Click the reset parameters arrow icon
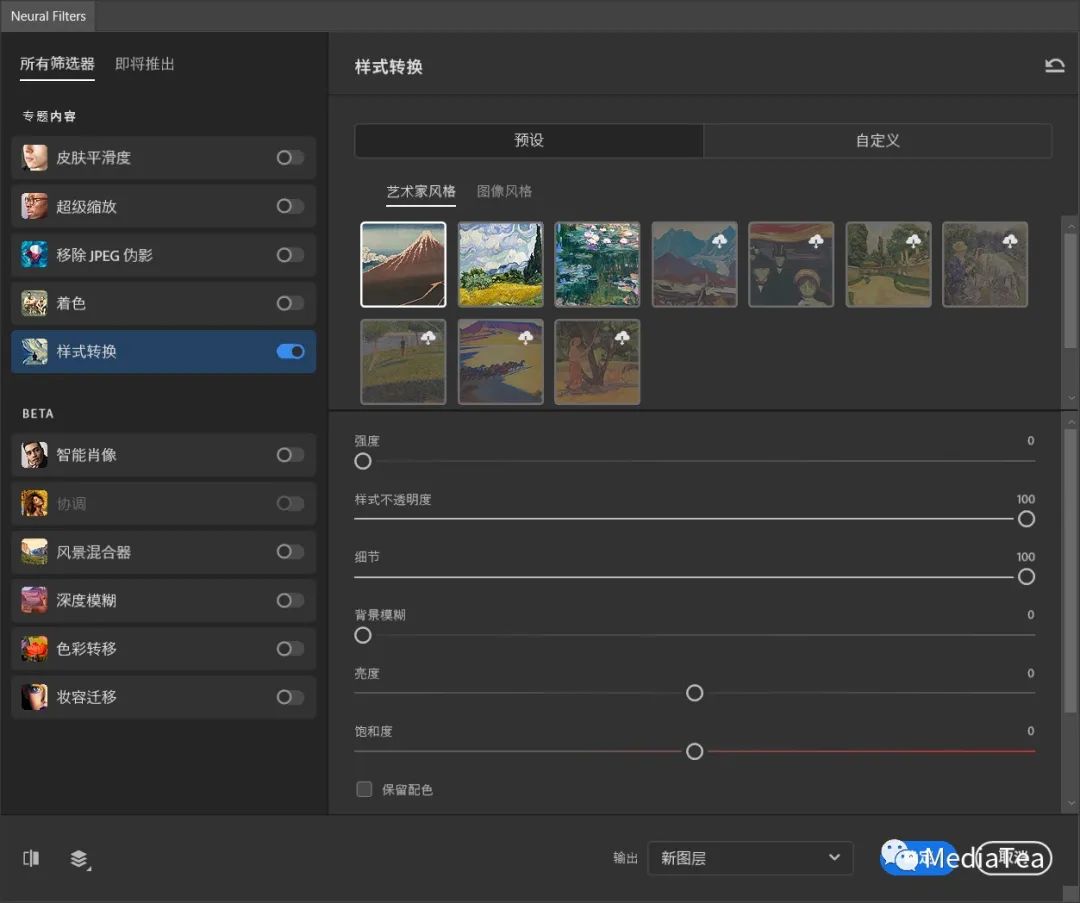Viewport: 1080px width, 903px height. (x=1055, y=66)
